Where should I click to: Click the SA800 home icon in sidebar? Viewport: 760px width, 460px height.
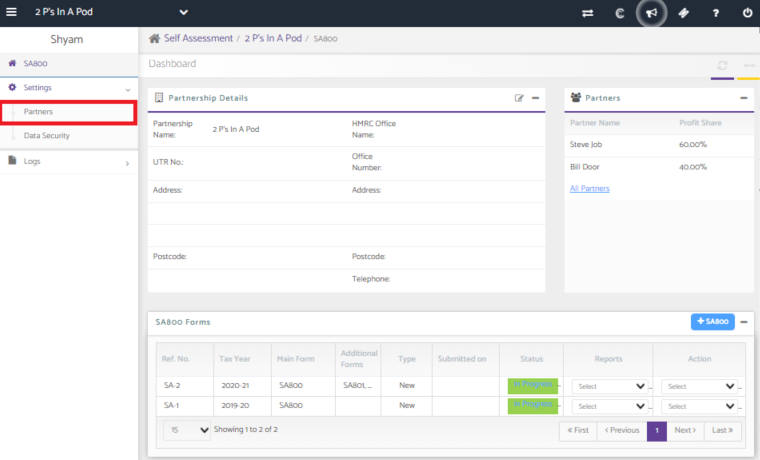[x=13, y=63]
